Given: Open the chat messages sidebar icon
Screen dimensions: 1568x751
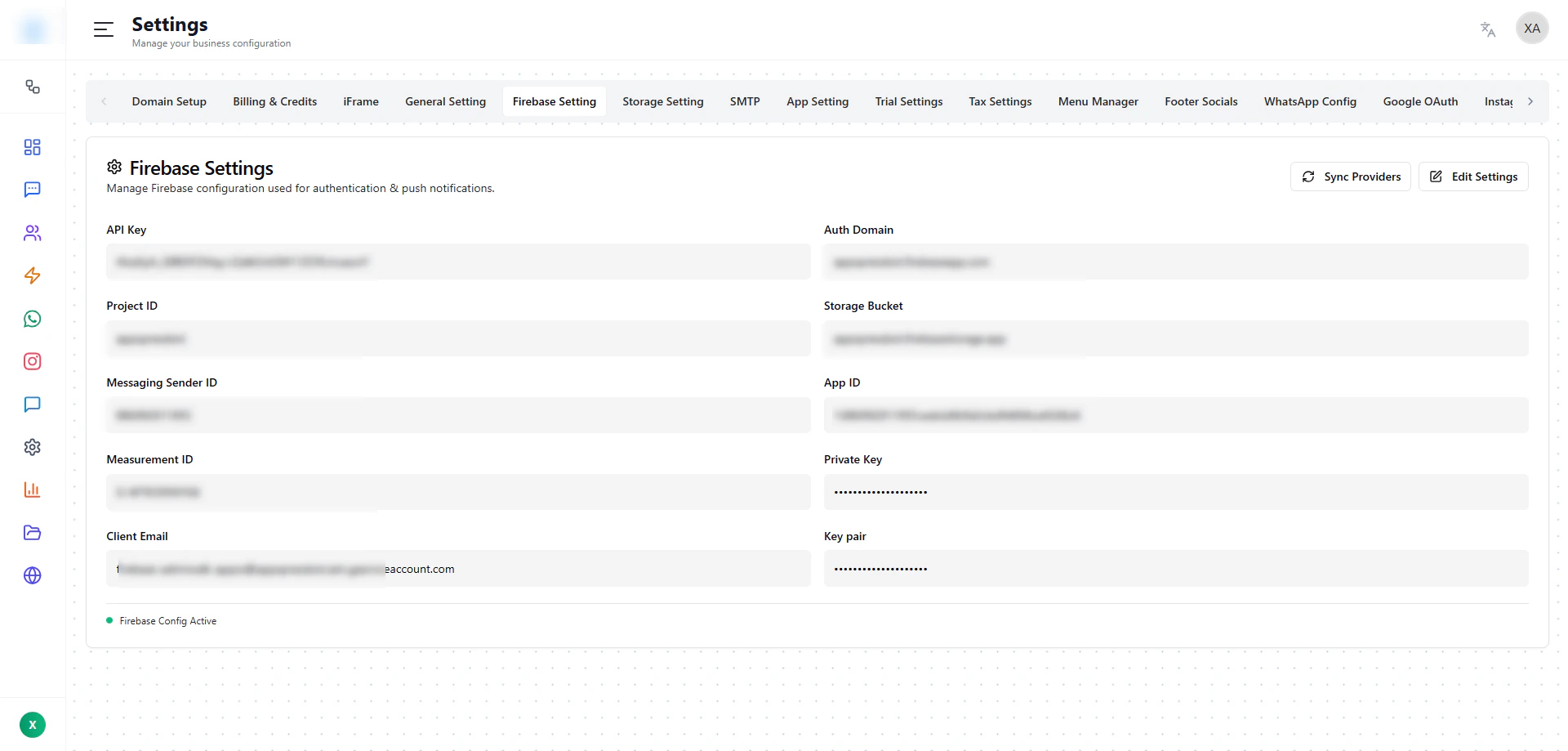Looking at the screenshot, I should point(33,190).
